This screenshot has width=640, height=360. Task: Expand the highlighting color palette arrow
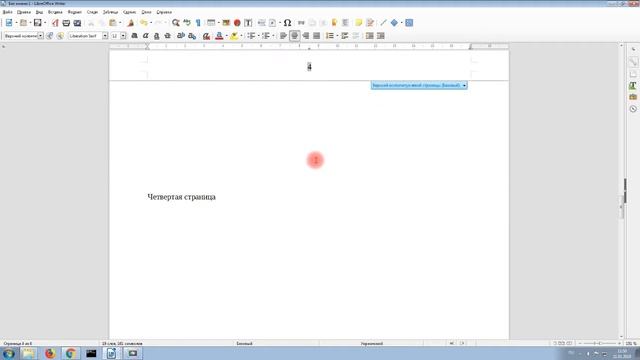(x=241, y=36)
